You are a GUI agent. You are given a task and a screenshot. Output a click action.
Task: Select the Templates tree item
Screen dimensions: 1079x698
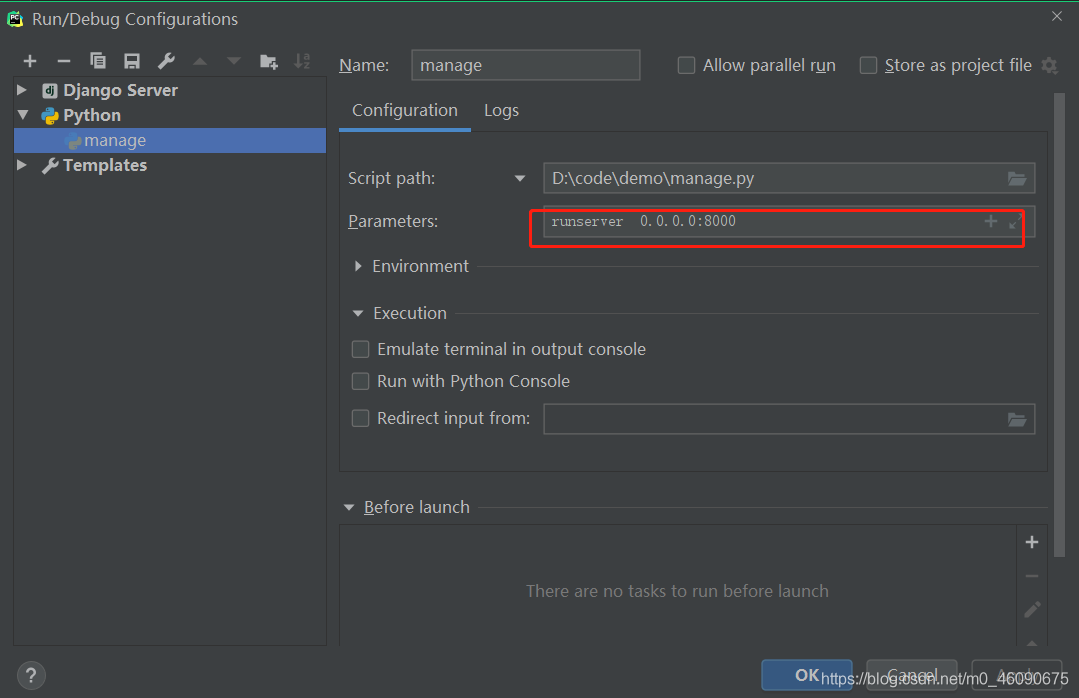coord(105,165)
